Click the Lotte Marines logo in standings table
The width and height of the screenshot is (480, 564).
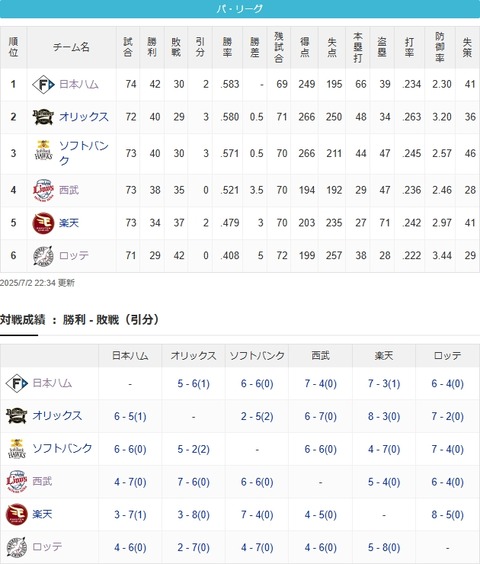43,255
